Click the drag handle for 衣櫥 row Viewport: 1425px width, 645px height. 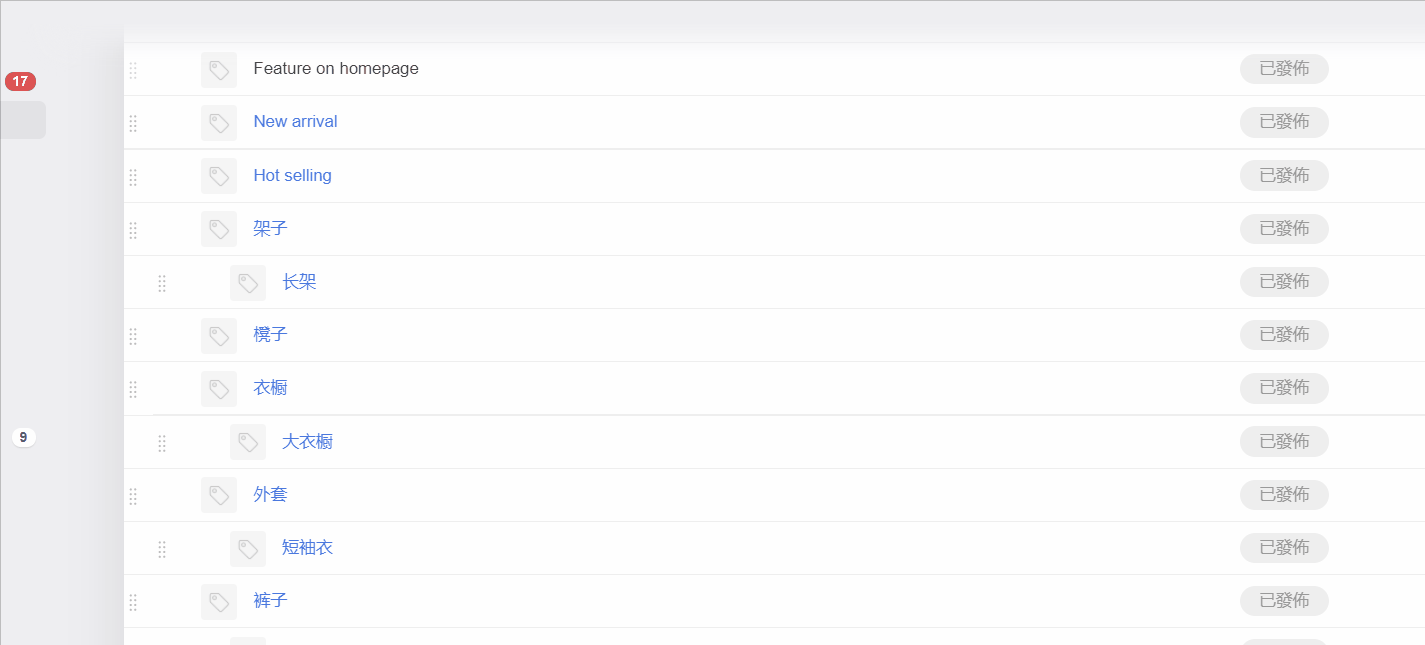click(133, 389)
